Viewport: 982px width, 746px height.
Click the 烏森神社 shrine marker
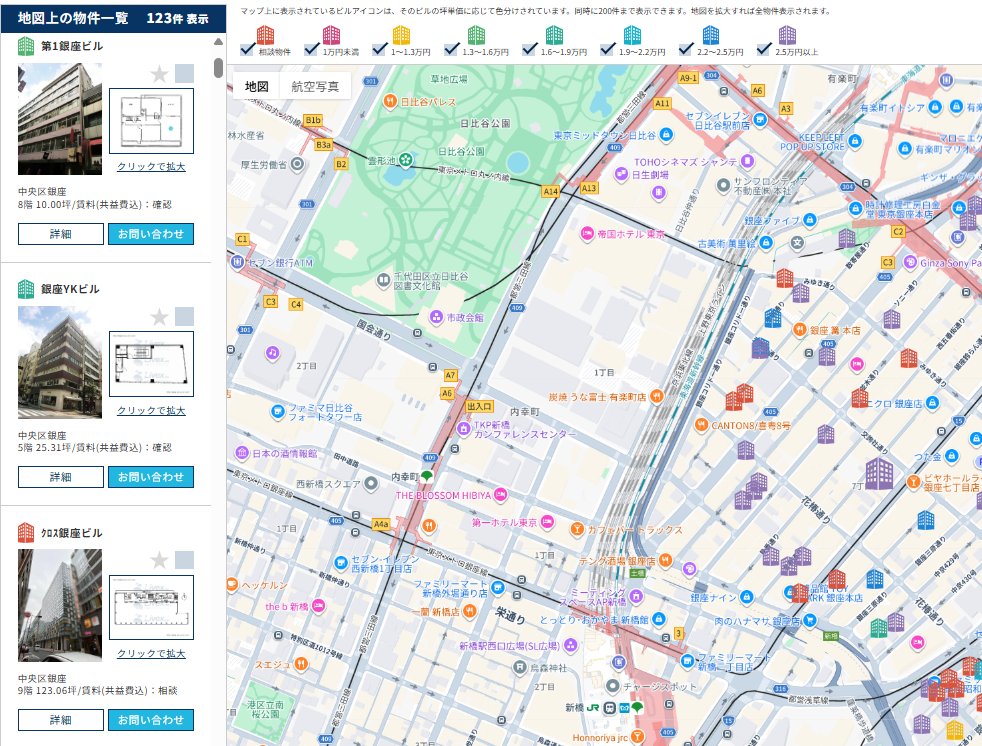pyautogui.click(x=519, y=668)
